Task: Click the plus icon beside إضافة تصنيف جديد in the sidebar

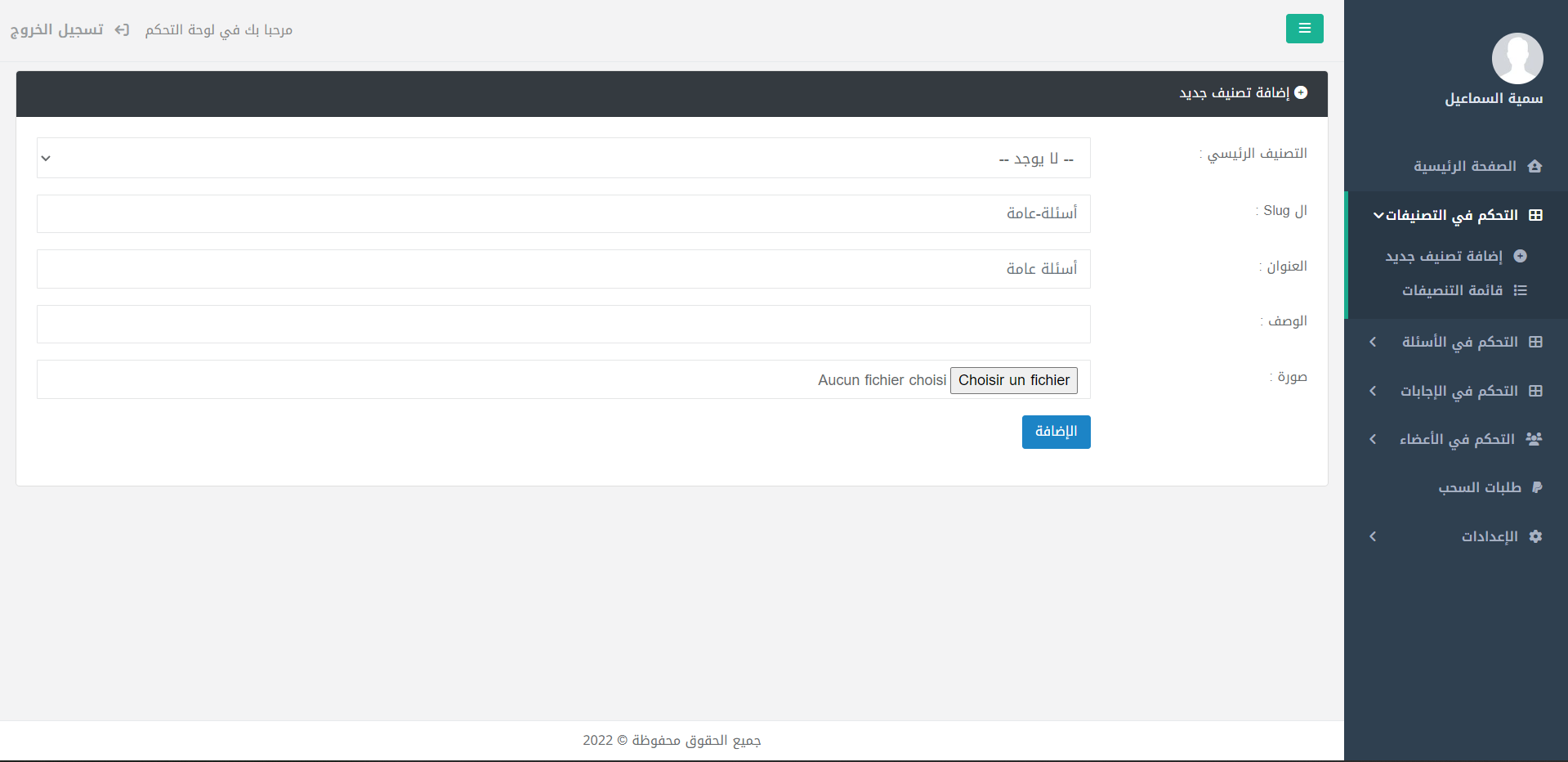Action: tap(1520, 256)
